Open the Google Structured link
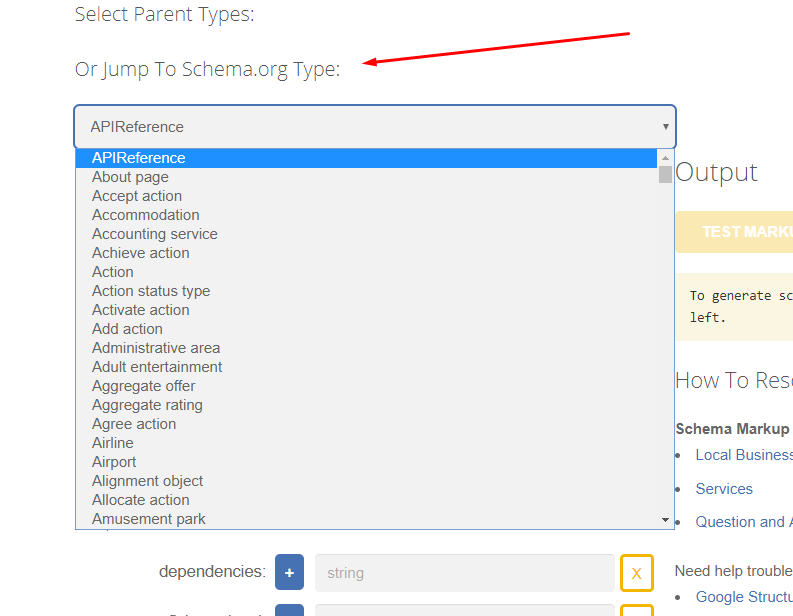The width and height of the screenshot is (793, 616). pos(744,597)
